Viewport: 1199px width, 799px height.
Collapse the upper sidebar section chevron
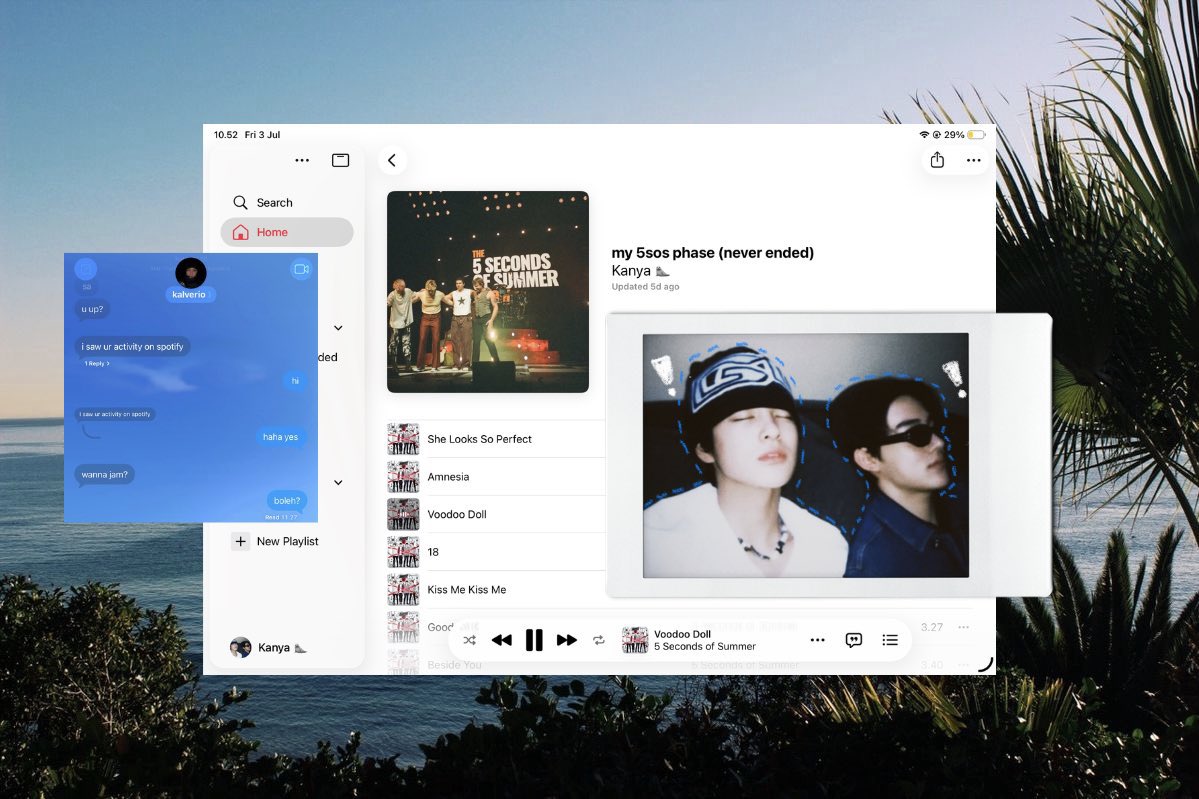(338, 328)
